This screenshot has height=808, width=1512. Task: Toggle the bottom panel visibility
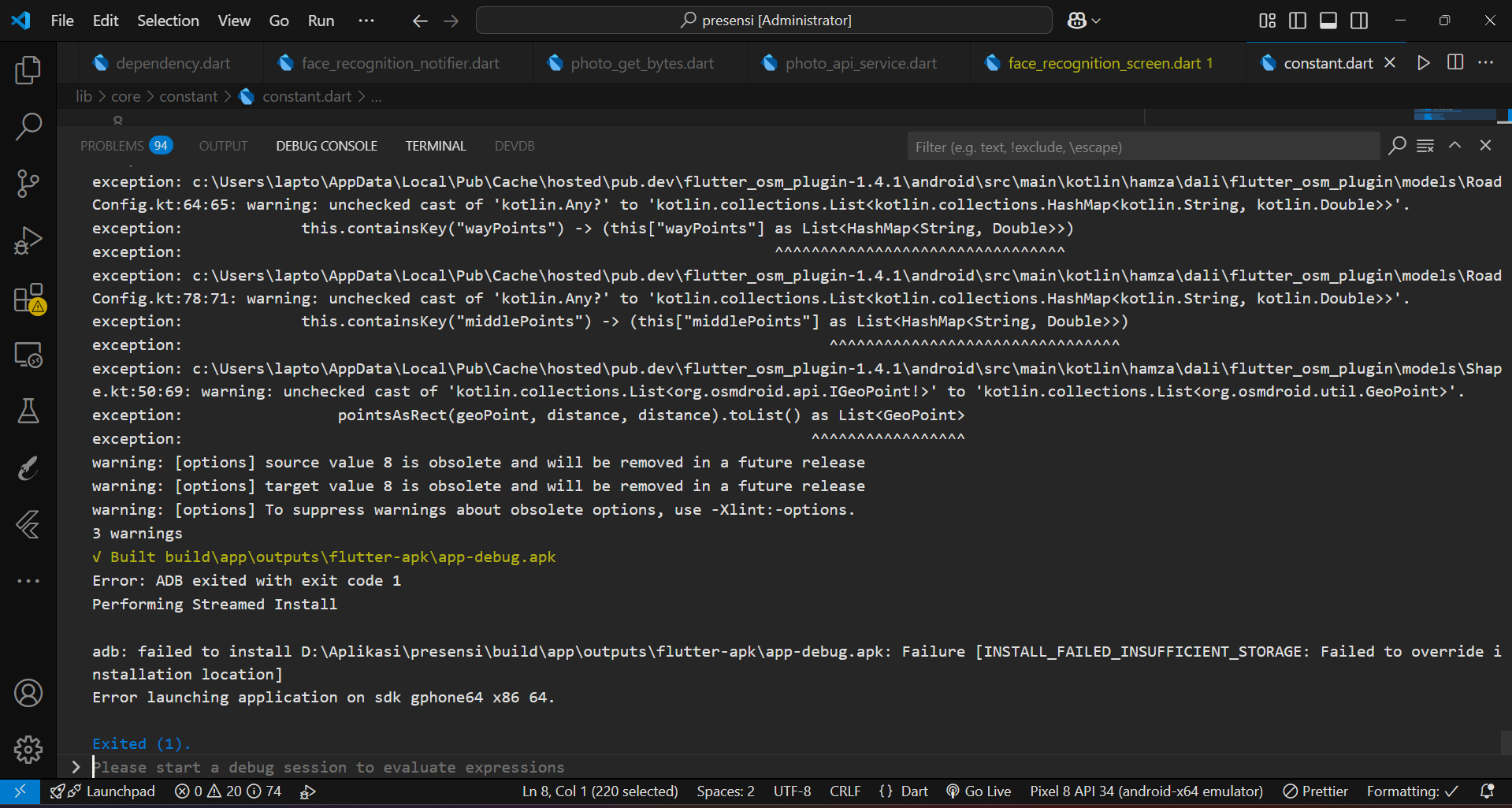point(1328,20)
